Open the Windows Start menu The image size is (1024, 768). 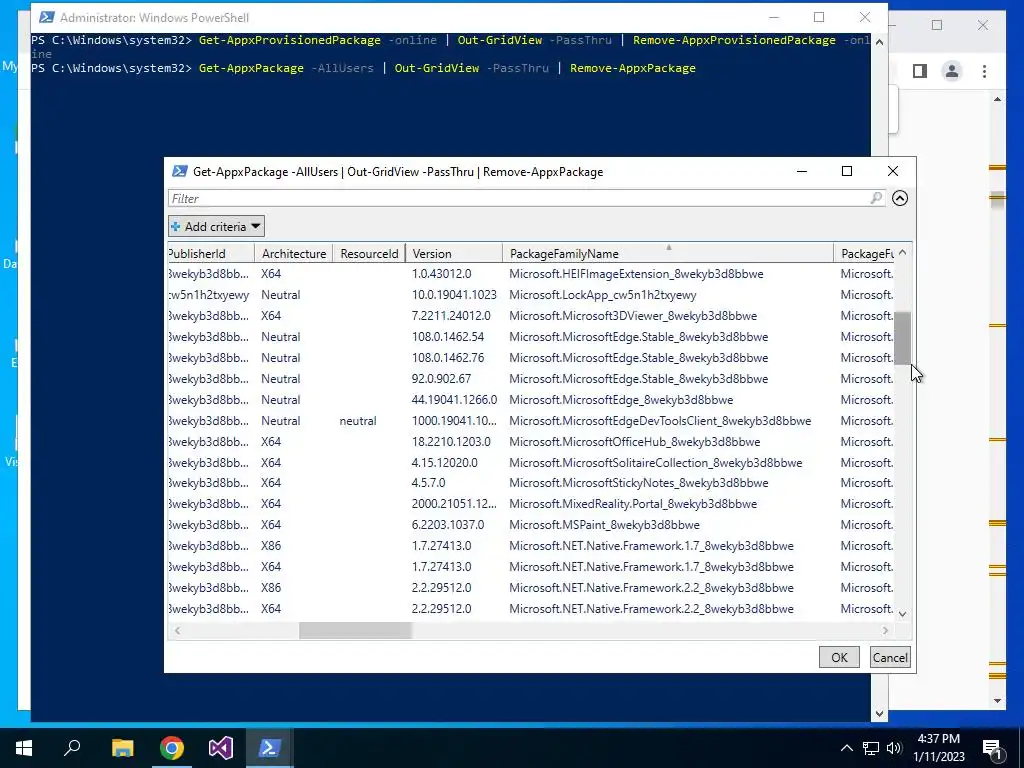24,748
